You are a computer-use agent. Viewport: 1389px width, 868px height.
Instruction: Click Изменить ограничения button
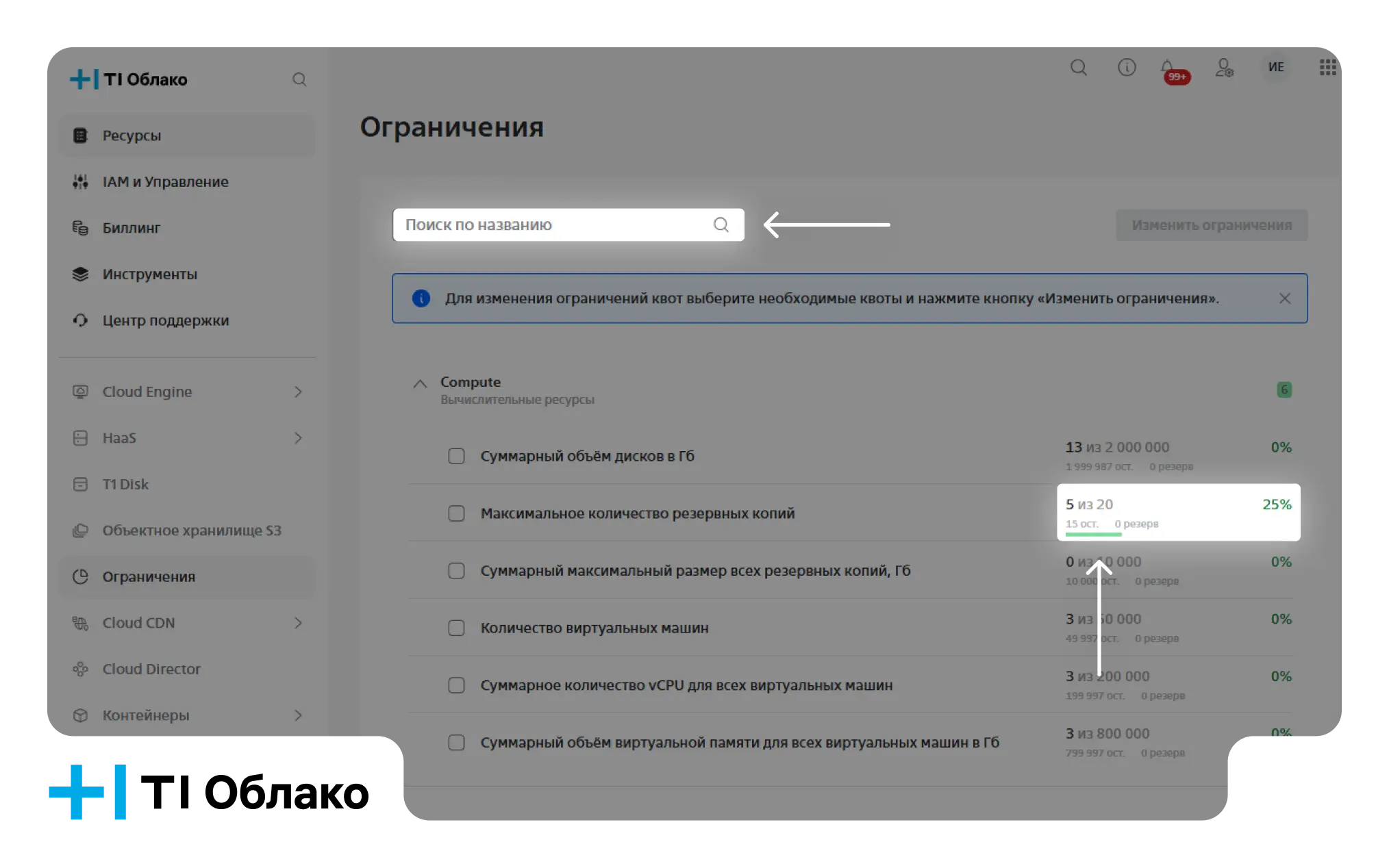pyautogui.click(x=1212, y=225)
